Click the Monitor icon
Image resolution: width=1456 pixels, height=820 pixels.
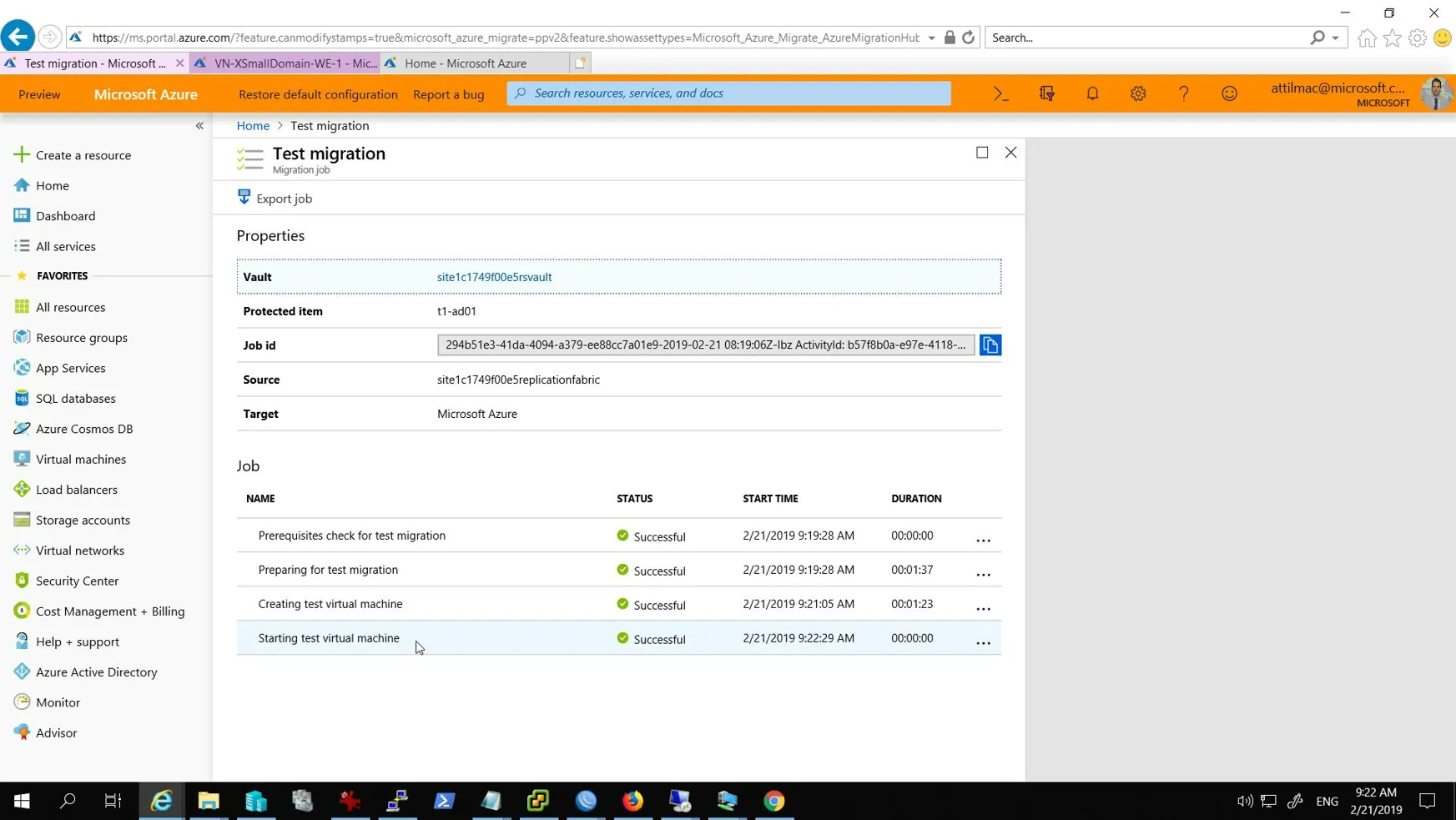[x=22, y=702]
